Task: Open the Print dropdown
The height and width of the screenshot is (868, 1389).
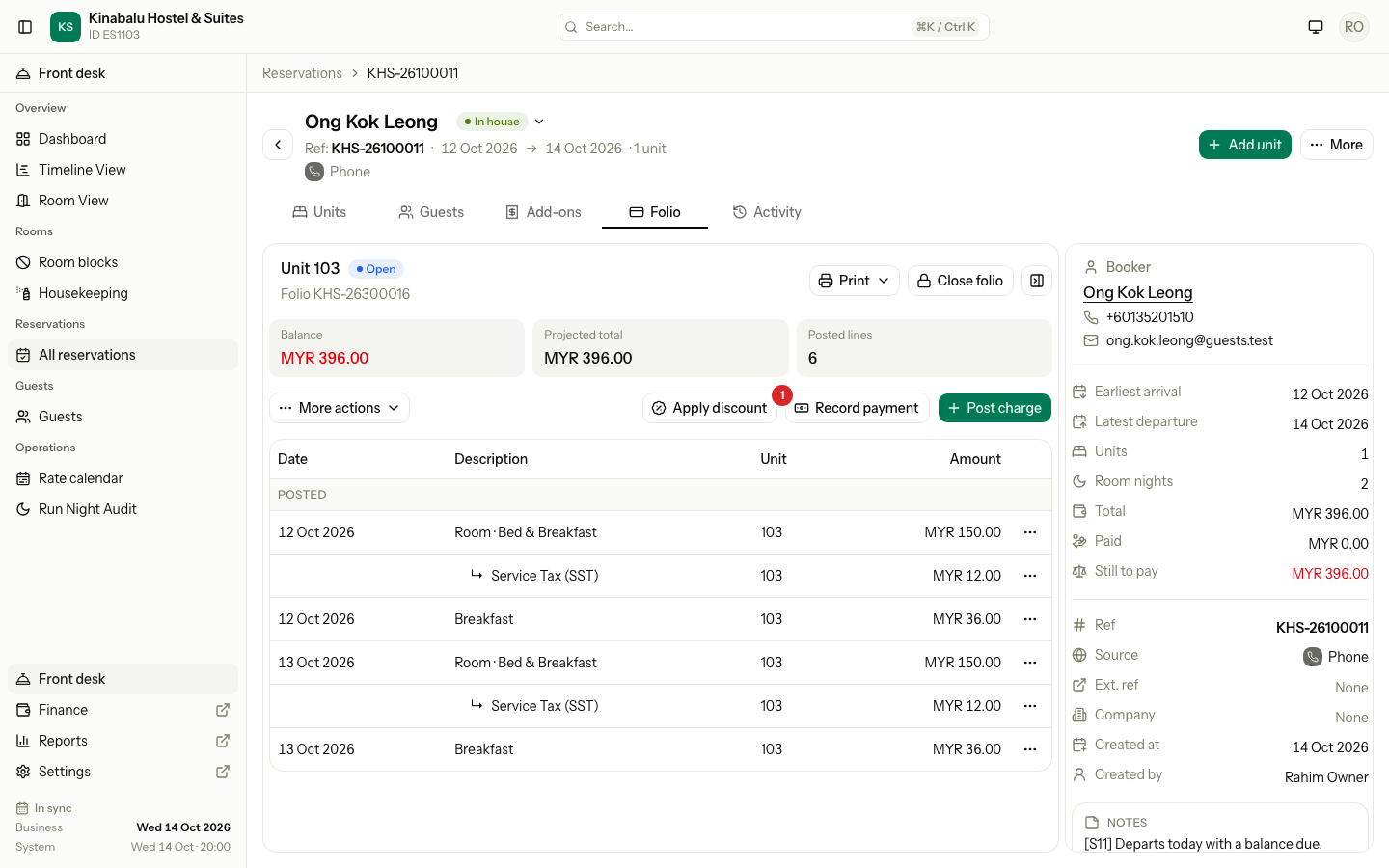Action: click(855, 281)
